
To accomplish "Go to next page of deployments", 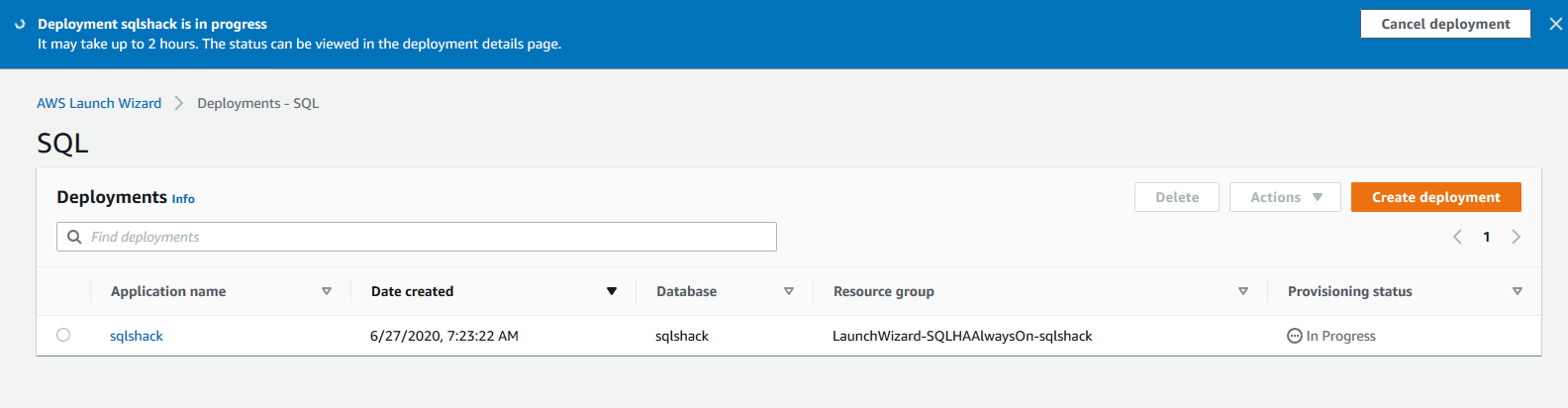I will click(1516, 237).
